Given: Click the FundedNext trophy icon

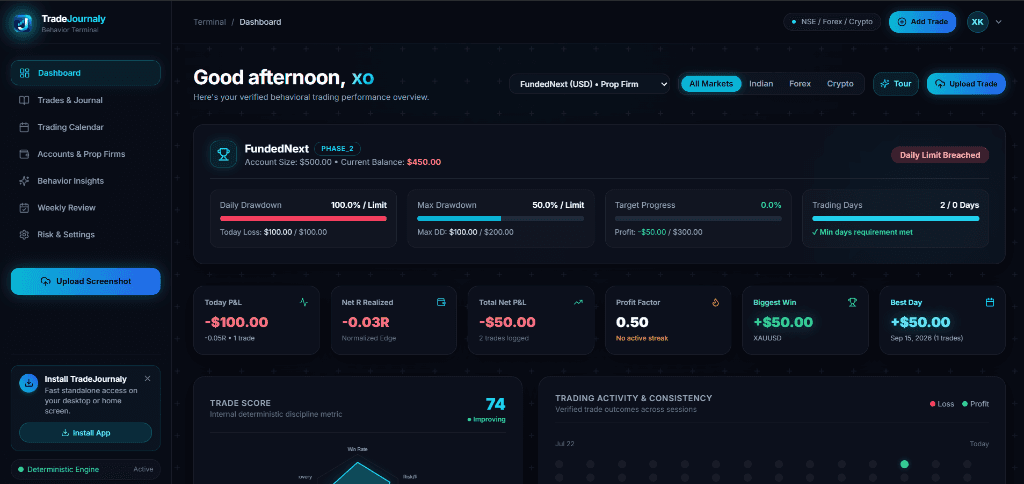Looking at the screenshot, I should click(223, 154).
